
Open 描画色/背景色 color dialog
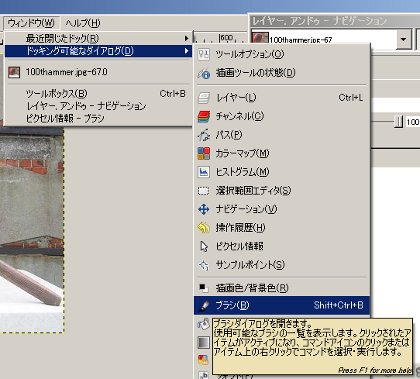(282, 288)
